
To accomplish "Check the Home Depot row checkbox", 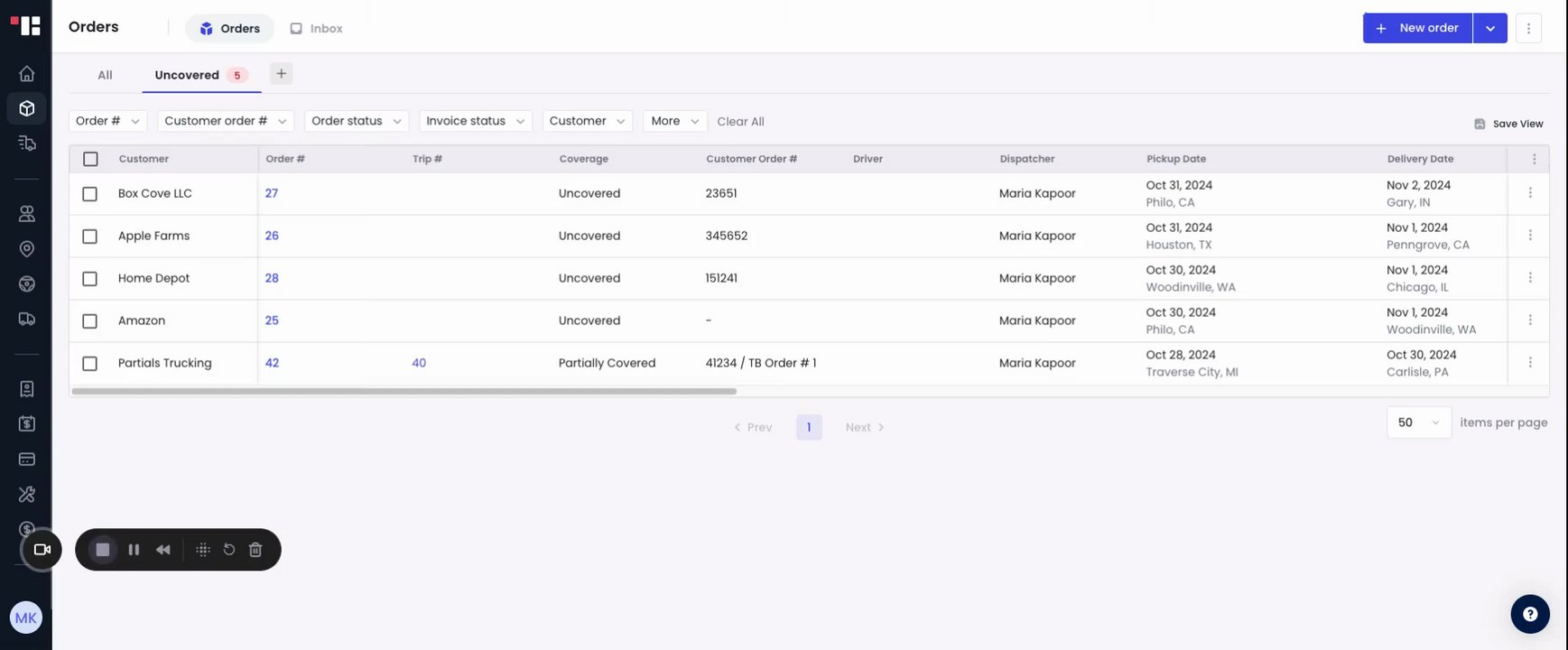I will pyautogui.click(x=89, y=279).
